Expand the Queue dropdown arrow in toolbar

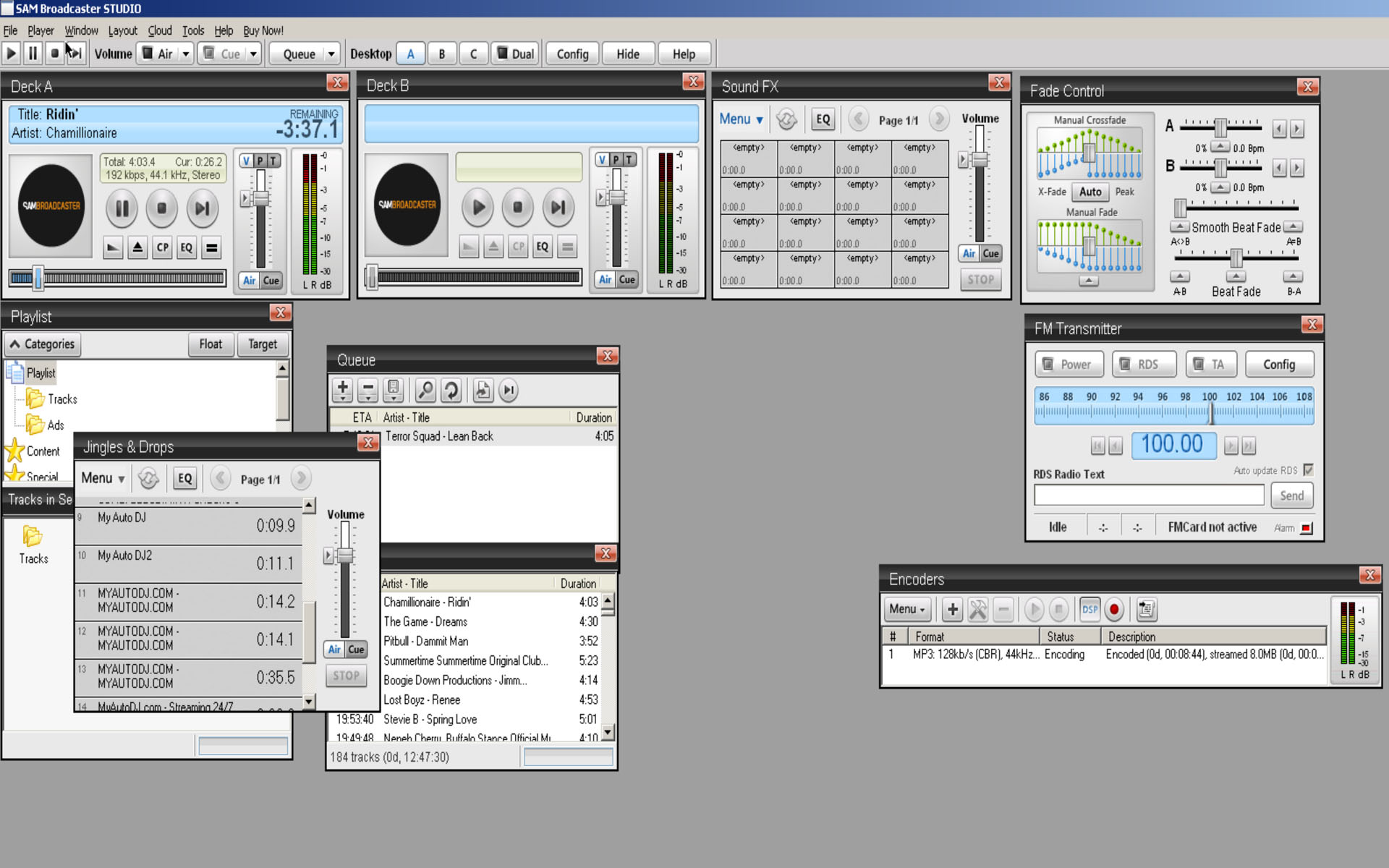[x=331, y=54]
